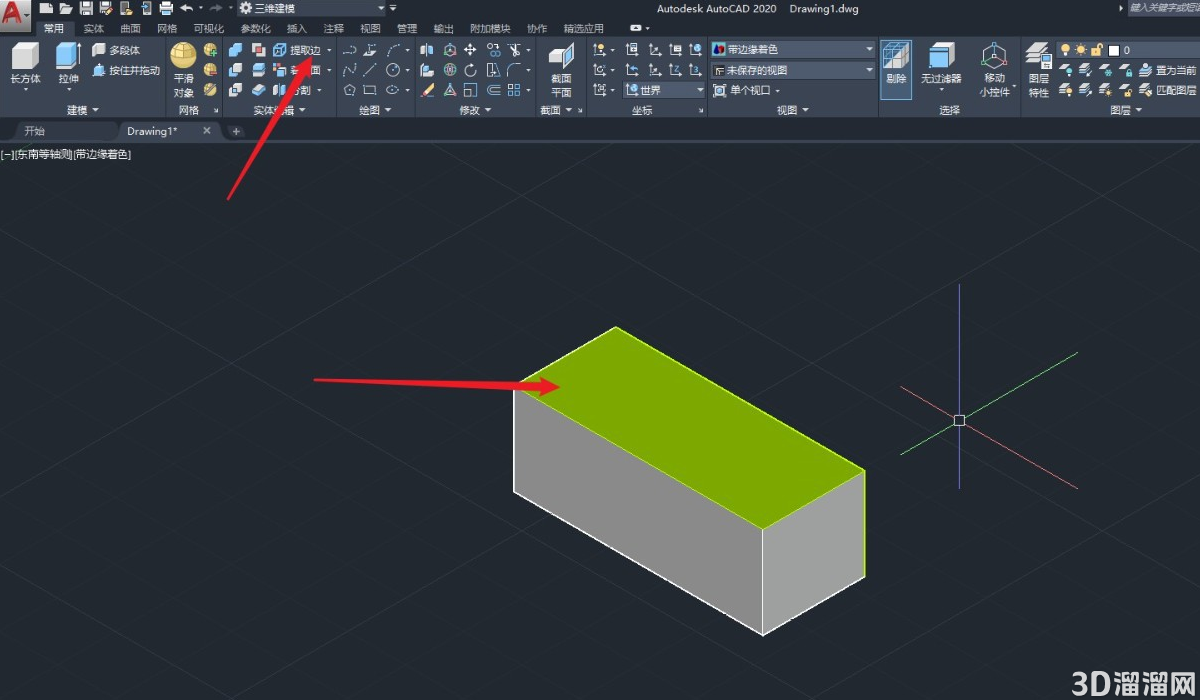Click the Open file folder icon

[66, 8]
